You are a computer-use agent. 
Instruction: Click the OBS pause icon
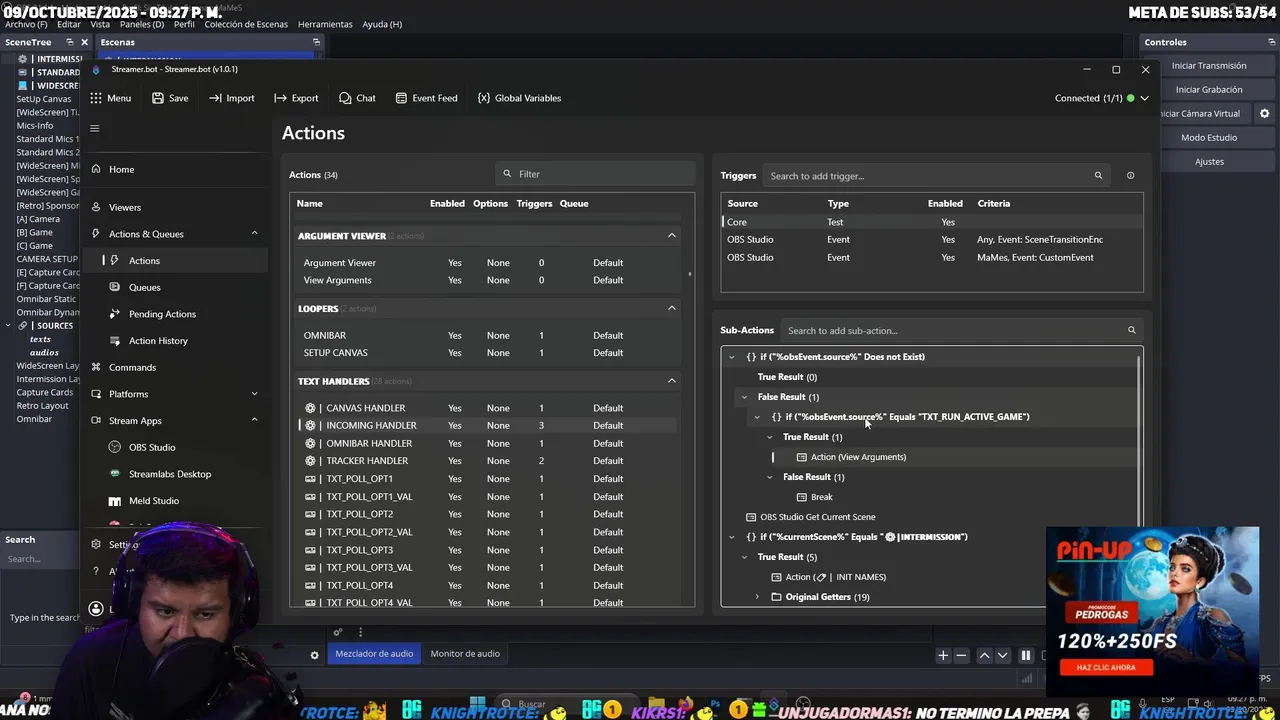tap(1026, 656)
